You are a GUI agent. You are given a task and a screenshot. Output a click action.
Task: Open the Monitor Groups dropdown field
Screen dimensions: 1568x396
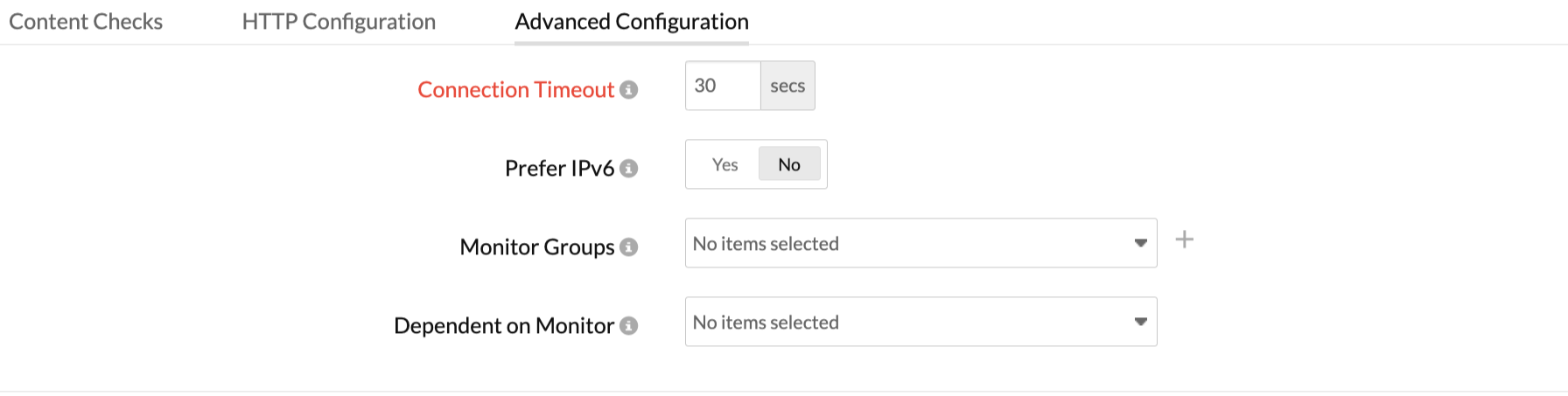(901, 243)
